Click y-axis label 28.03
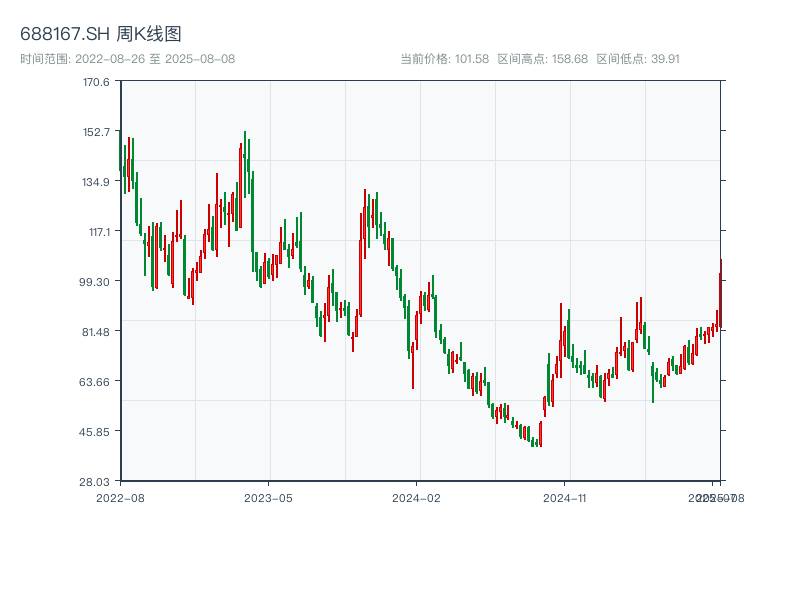The height and width of the screenshot is (600, 800). [x=94, y=482]
